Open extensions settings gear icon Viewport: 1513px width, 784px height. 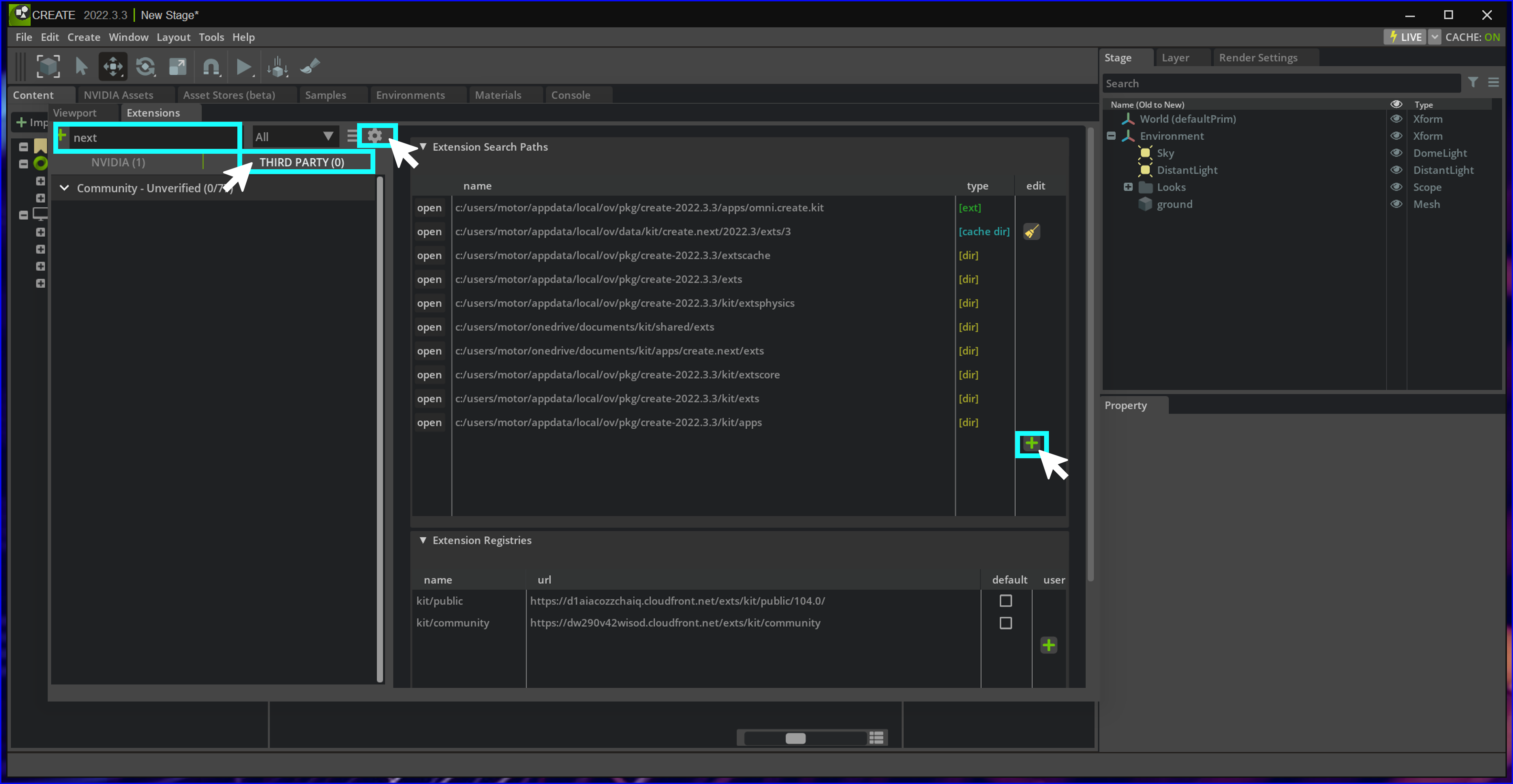coord(375,136)
